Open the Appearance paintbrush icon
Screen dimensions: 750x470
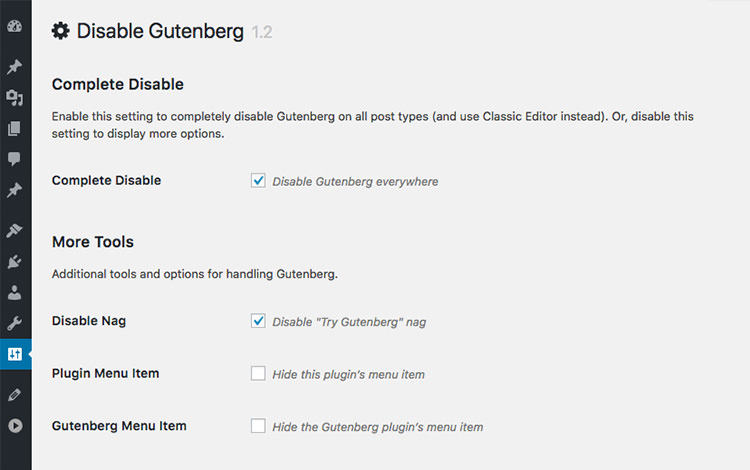pyautogui.click(x=15, y=231)
